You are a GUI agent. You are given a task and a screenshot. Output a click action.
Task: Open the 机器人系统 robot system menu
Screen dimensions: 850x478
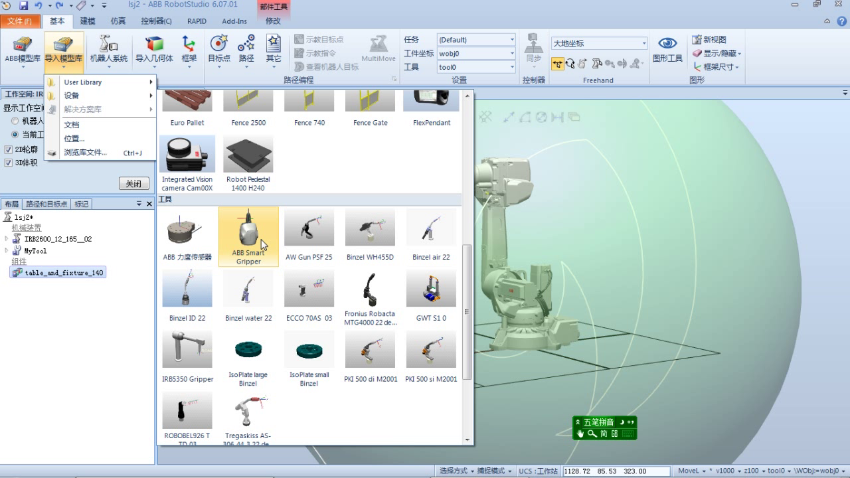click(108, 50)
